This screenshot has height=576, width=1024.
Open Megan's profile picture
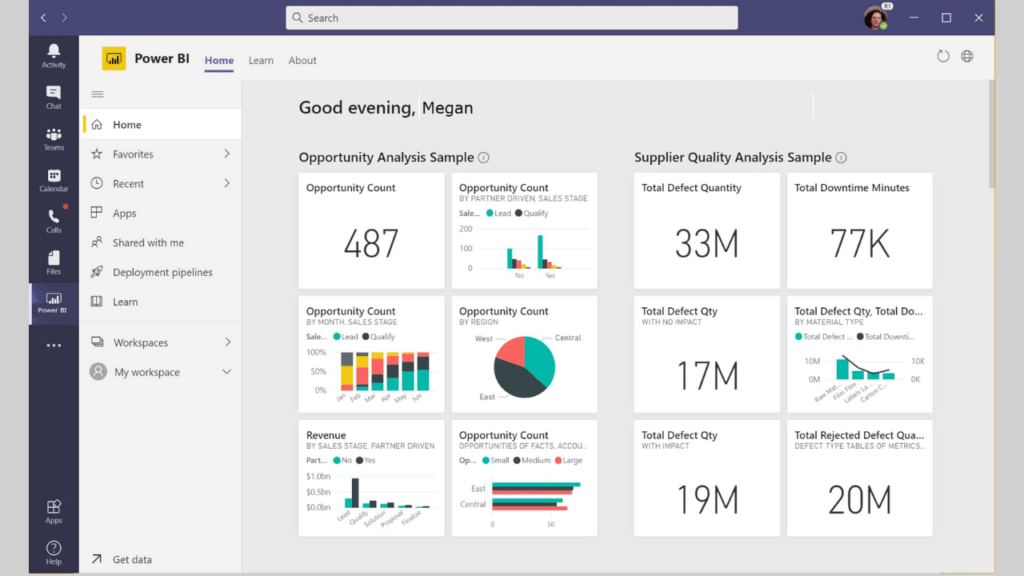(876, 18)
